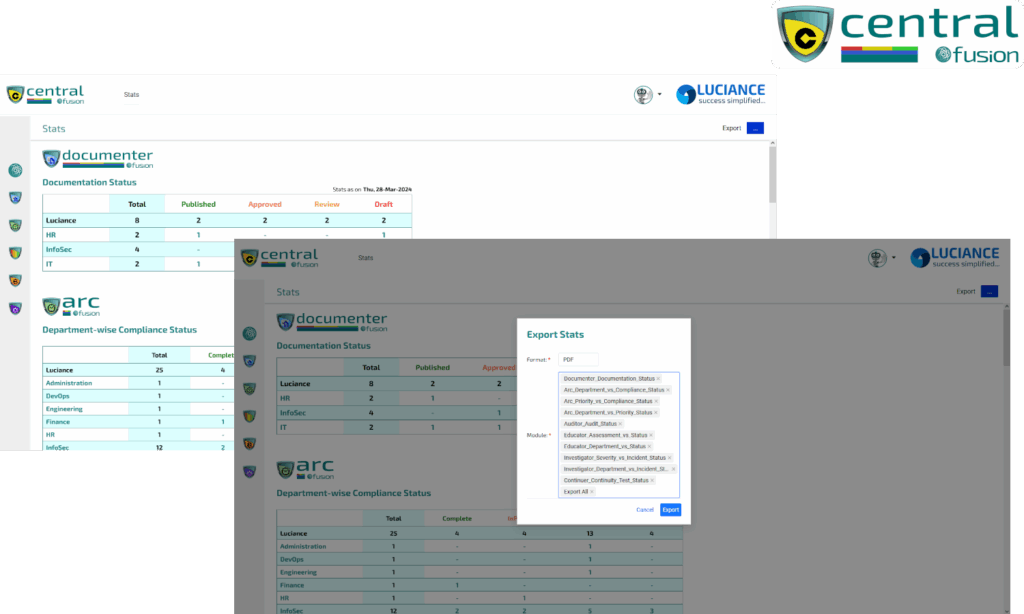The width and height of the screenshot is (1024, 614).
Task: Click the first teal sidebar icon in back window
Action: [x=15, y=171]
